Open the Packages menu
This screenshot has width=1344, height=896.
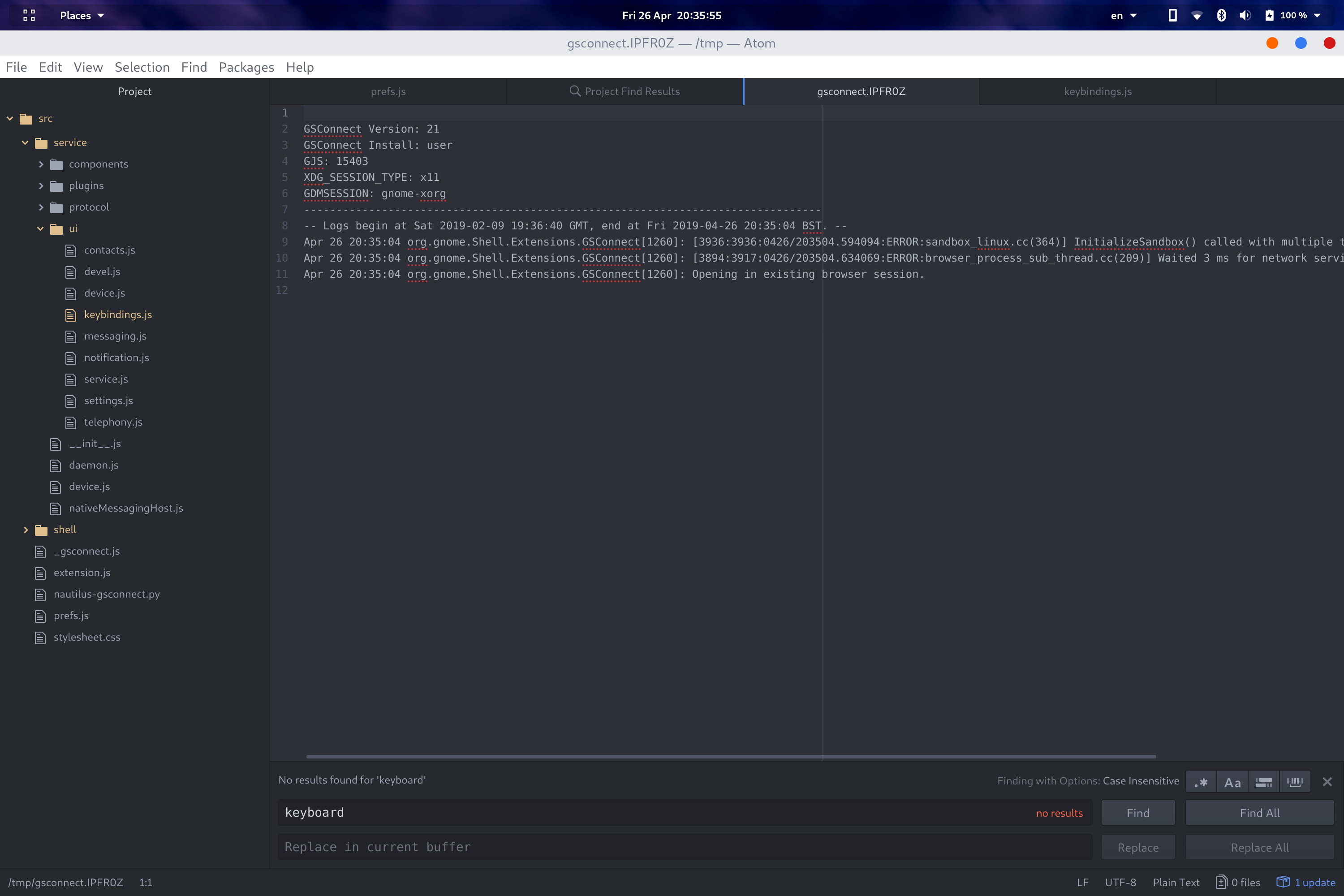pos(246,67)
